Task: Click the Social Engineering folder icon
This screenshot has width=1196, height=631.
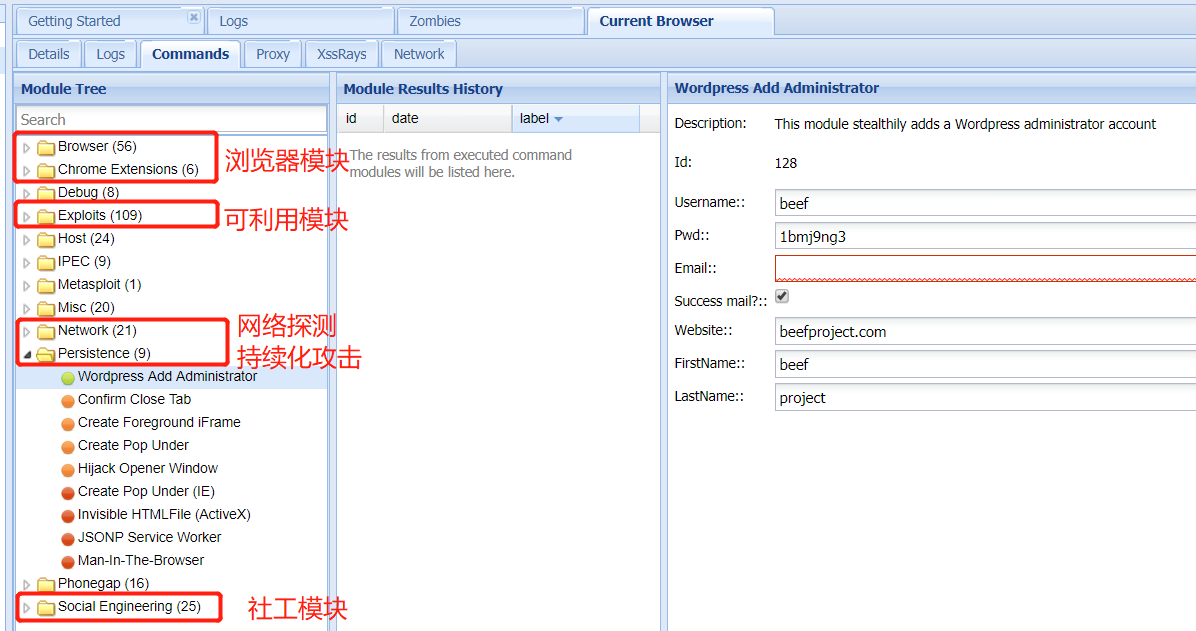Action: (x=46, y=607)
